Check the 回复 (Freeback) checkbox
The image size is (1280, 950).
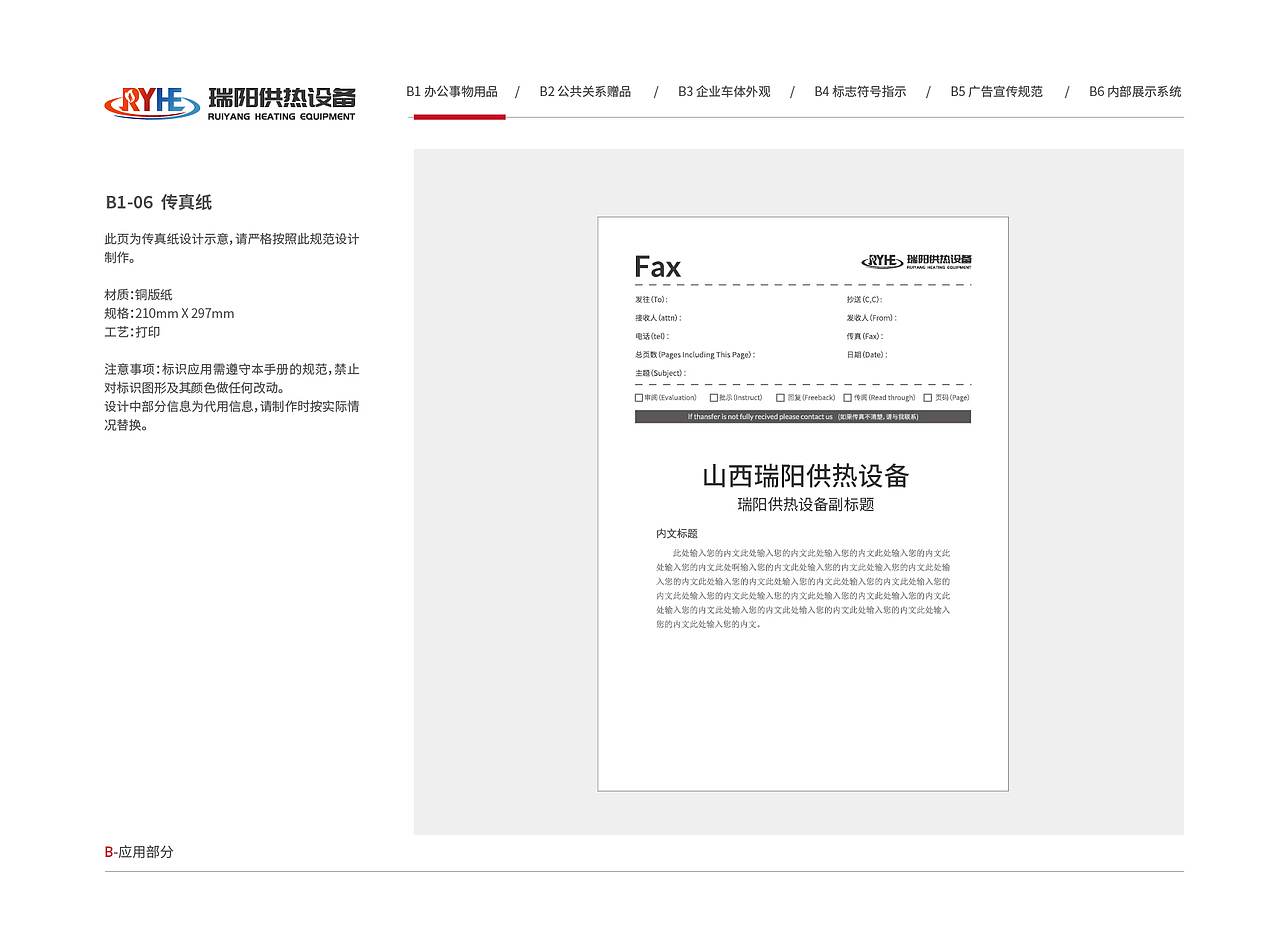(x=780, y=397)
